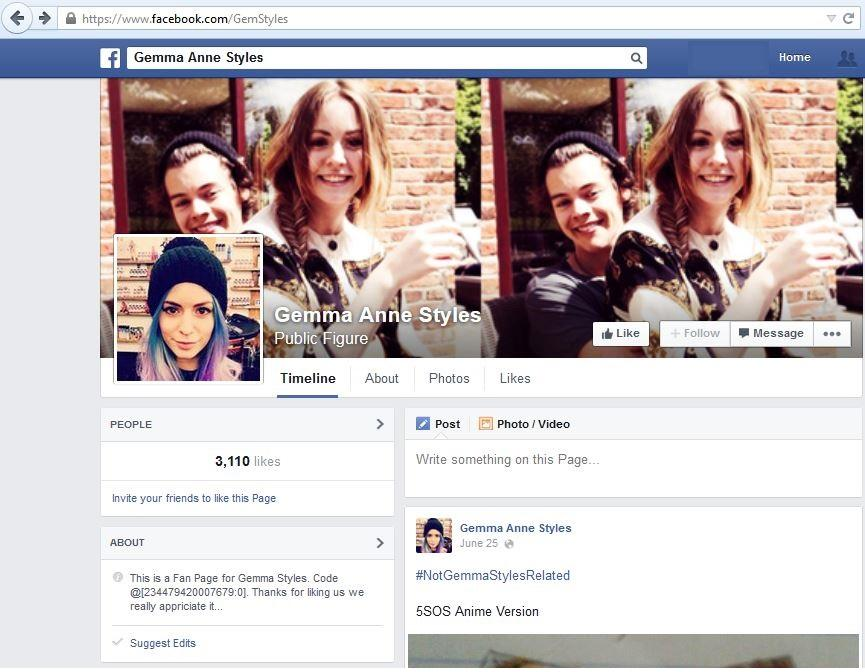Click Invite your friends to like this Page
The height and width of the screenshot is (672, 865).
click(x=194, y=498)
